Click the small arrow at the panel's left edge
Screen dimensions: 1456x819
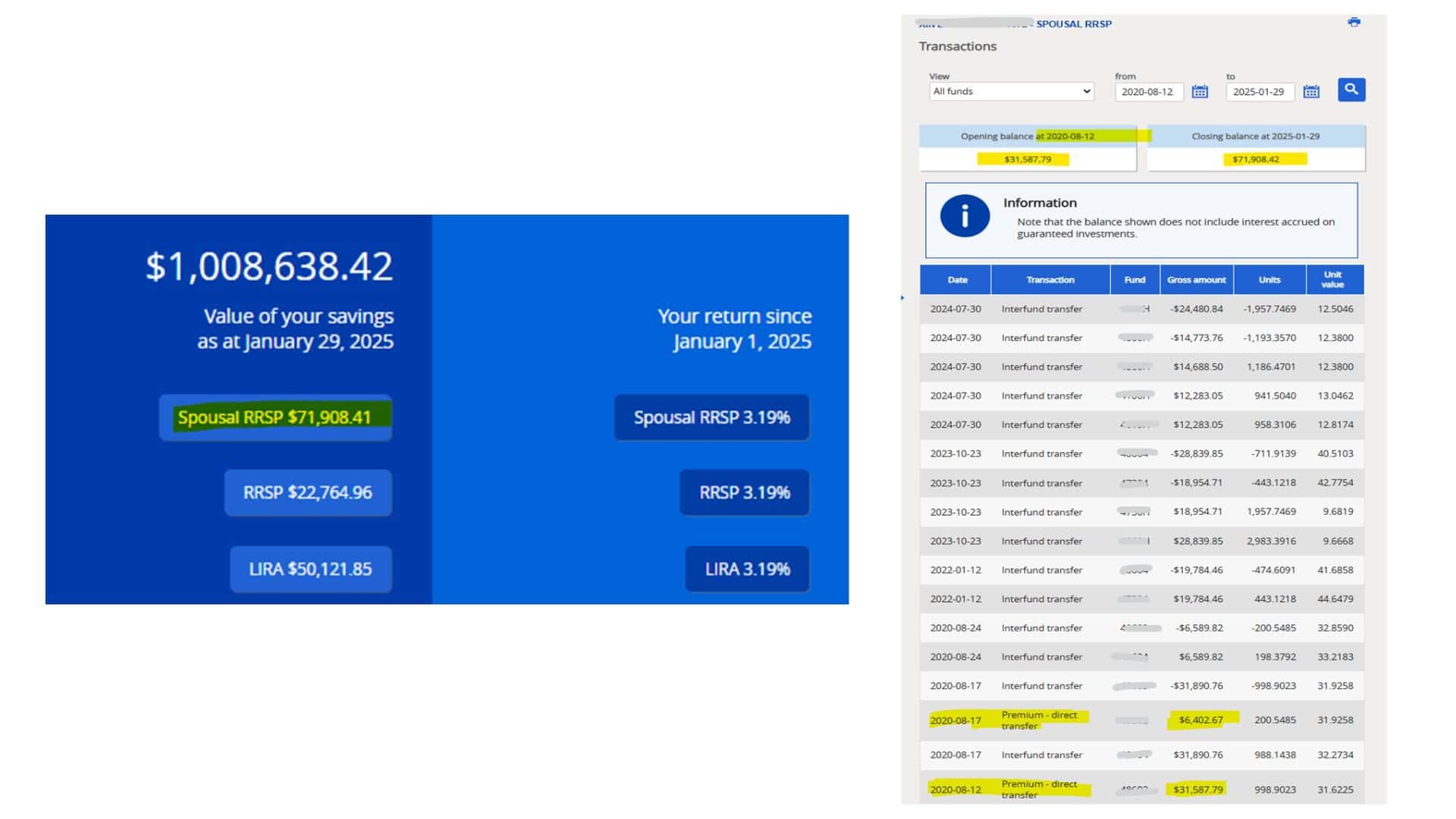tap(902, 298)
